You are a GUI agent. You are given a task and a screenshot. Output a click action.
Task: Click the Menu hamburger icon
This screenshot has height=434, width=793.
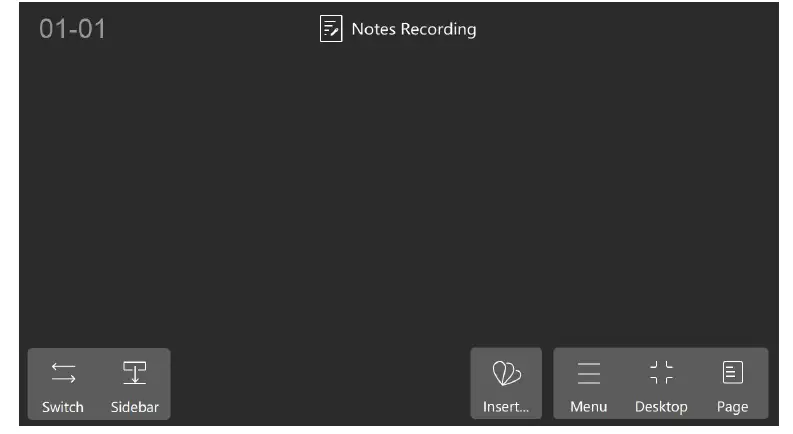coord(589,373)
